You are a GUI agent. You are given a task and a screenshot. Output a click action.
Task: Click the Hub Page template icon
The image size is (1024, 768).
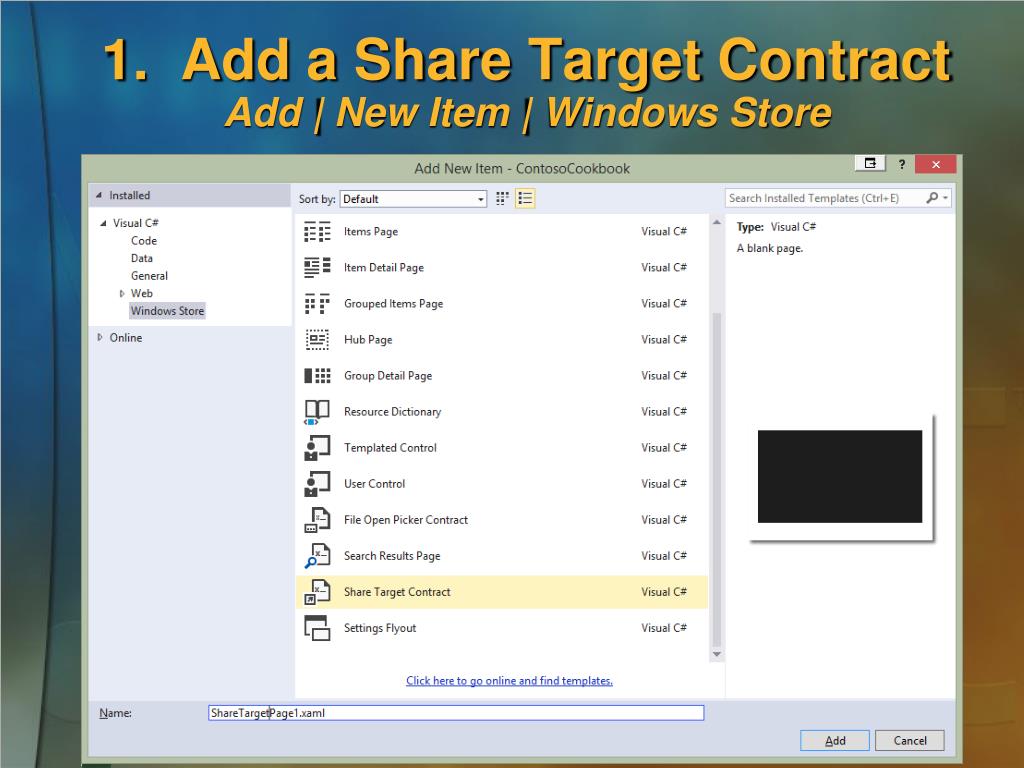[x=317, y=340]
